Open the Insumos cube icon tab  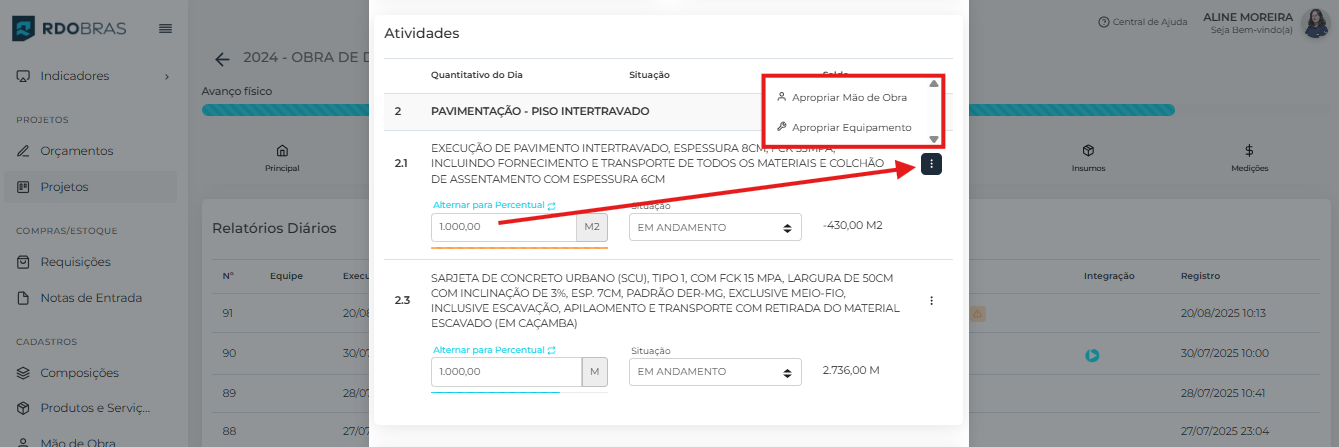[x=1088, y=157]
